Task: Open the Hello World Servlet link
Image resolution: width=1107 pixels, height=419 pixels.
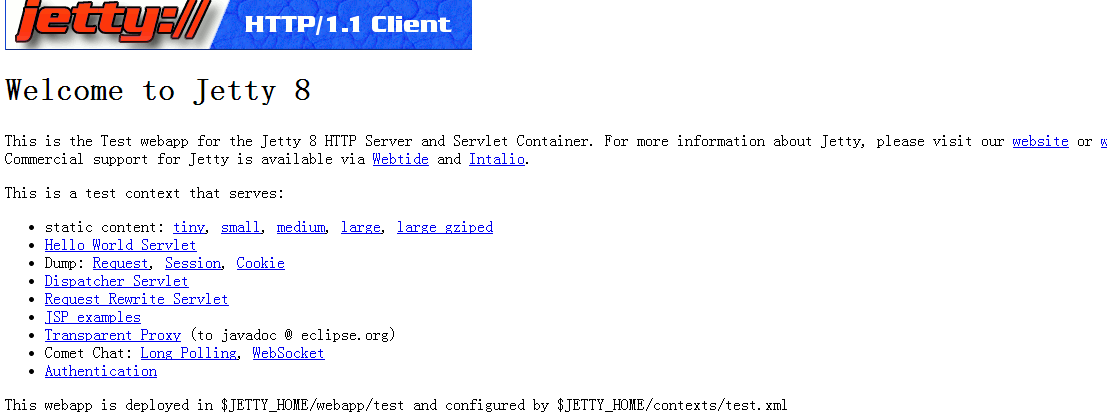Action: click(x=121, y=245)
